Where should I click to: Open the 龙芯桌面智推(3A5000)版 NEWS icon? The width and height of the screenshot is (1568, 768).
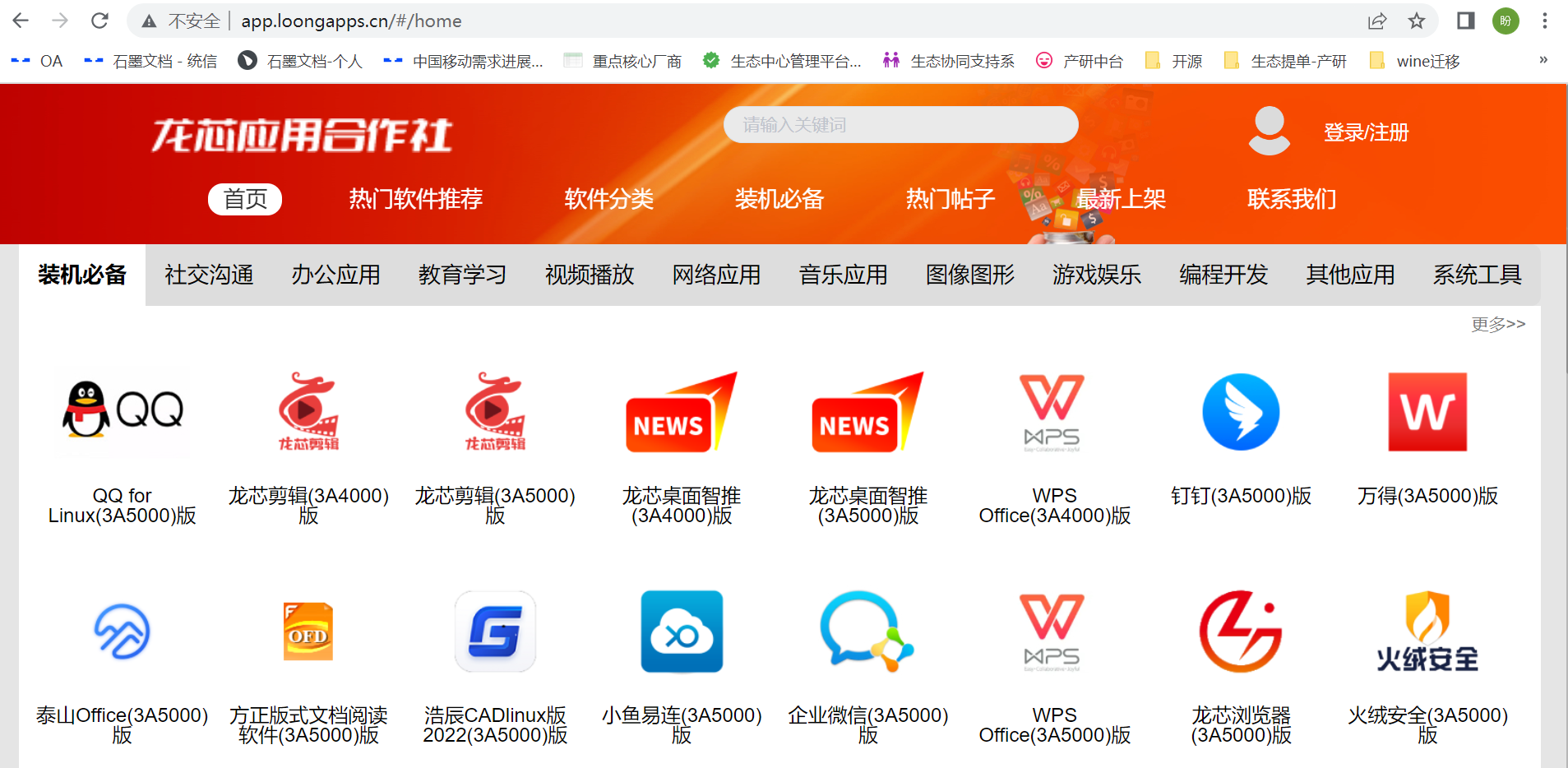[x=868, y=412]
